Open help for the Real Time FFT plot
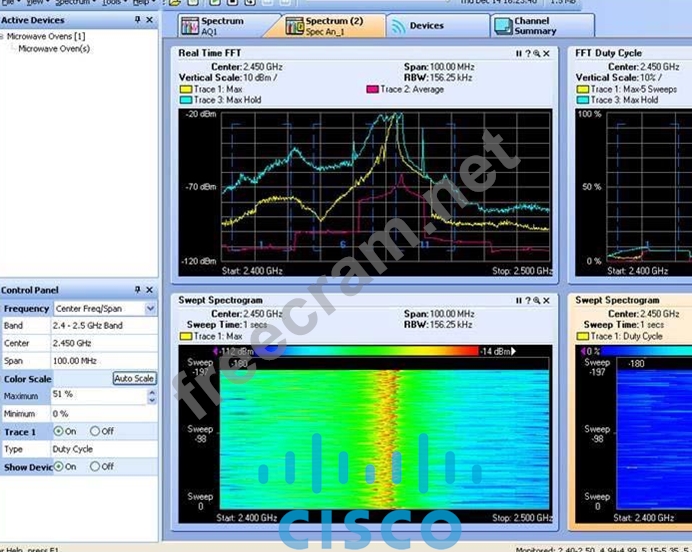Image resolution: width=692 pixels, height=552 pixels. tap(527, 53)
